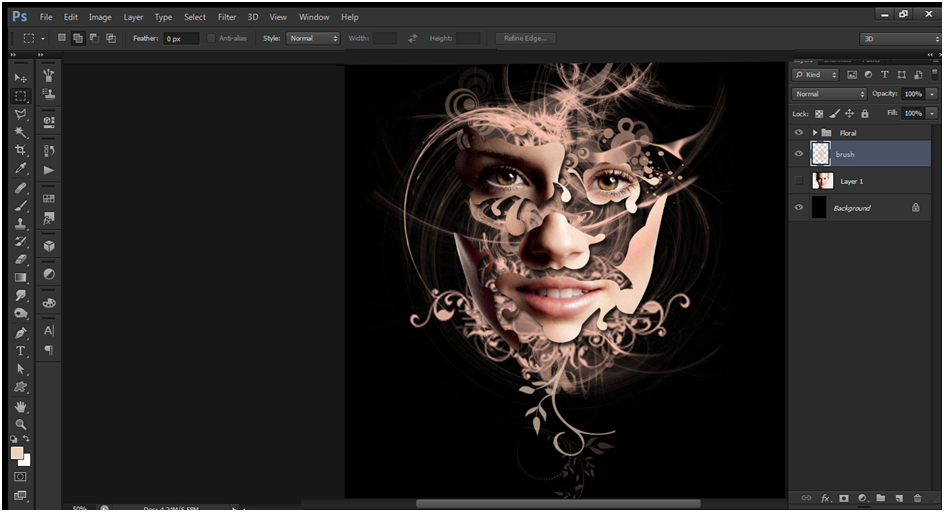Create new fill or adjustment layer

[862, 498]
